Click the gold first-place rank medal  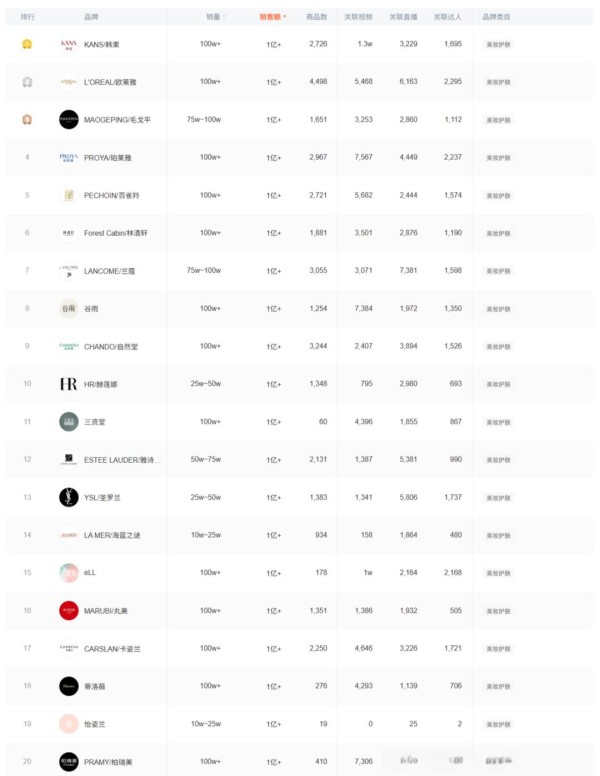tap(27, 44)
